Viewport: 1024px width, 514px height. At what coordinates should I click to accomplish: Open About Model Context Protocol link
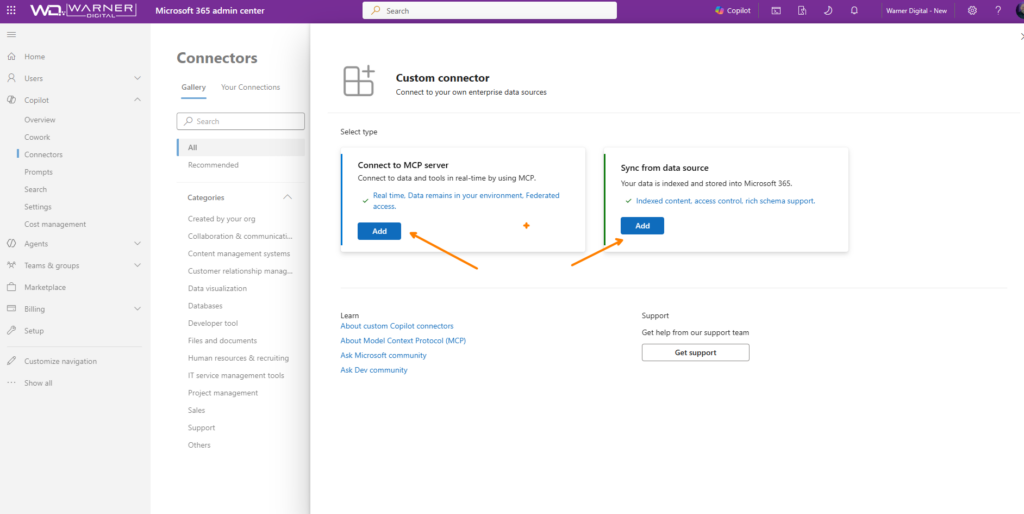pyautogui.click(x=403, y=341)
